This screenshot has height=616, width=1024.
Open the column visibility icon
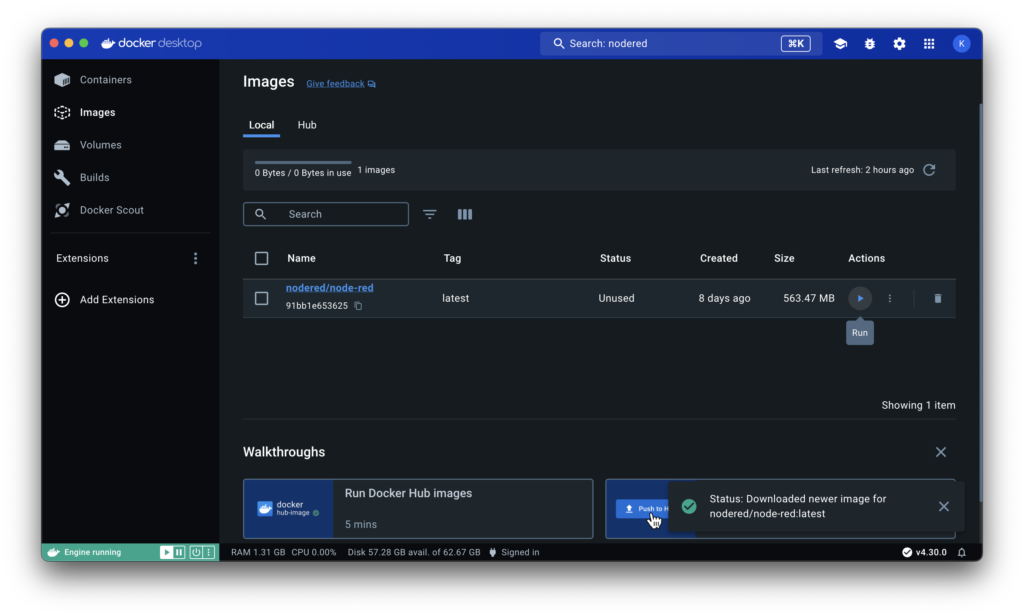coord(465,214)
